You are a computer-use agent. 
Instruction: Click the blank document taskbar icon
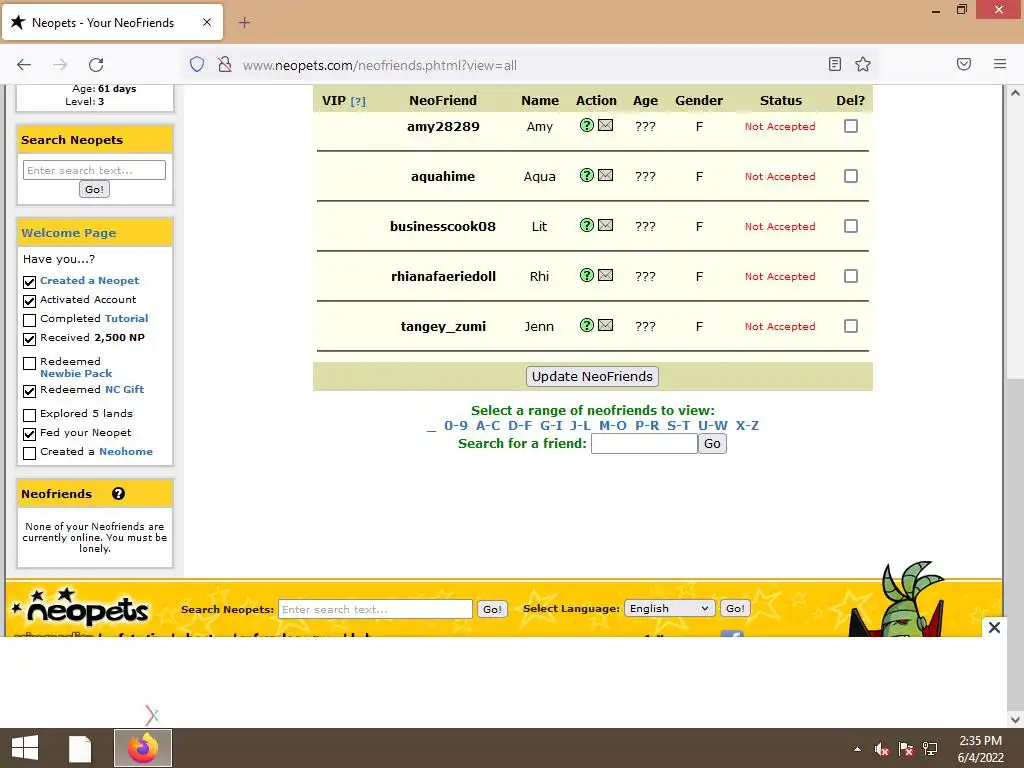(80, 748)
